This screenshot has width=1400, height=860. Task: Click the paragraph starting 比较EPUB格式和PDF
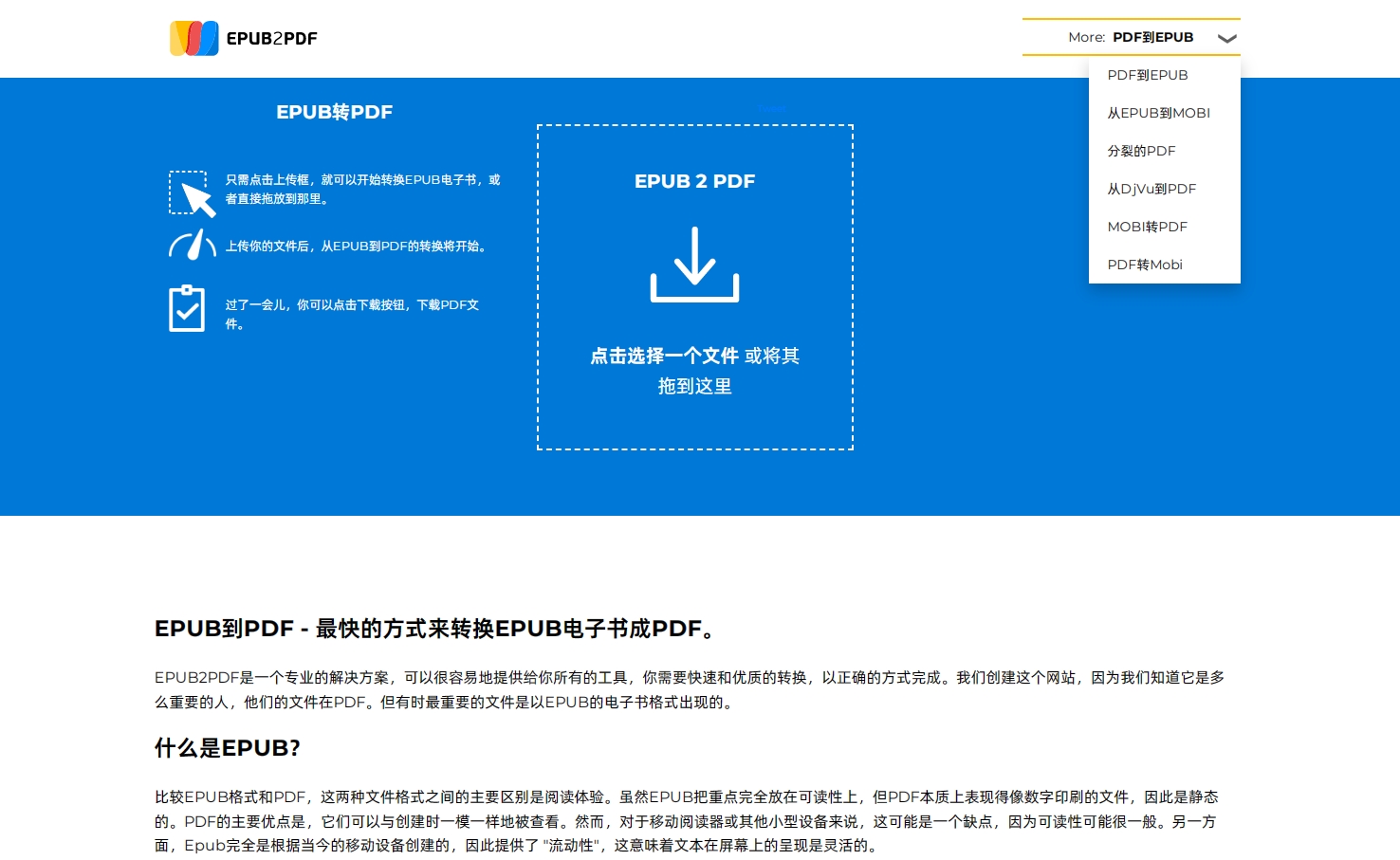coord(687,821)
